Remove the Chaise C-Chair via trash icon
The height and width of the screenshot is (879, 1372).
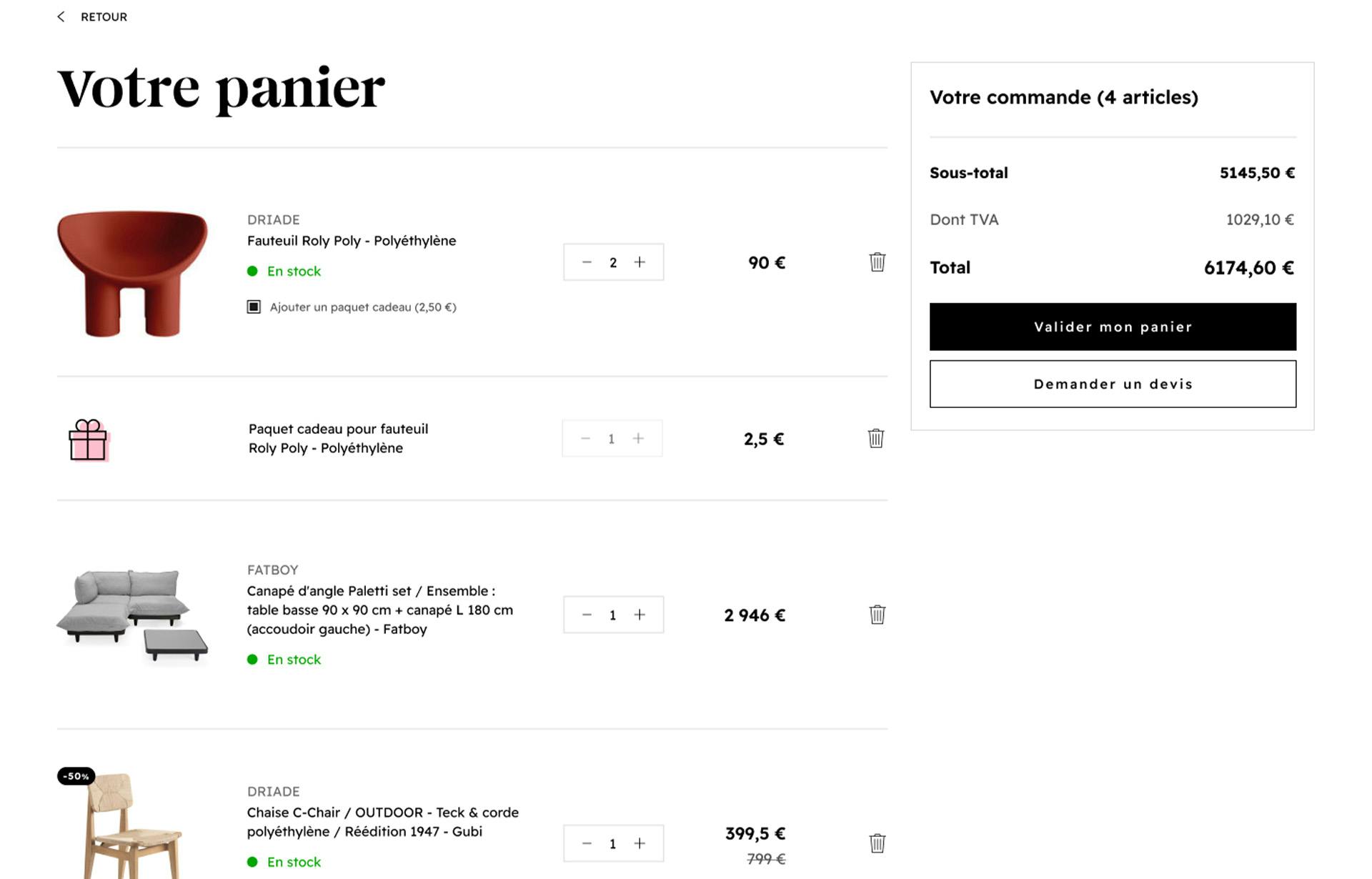[877, 843]
